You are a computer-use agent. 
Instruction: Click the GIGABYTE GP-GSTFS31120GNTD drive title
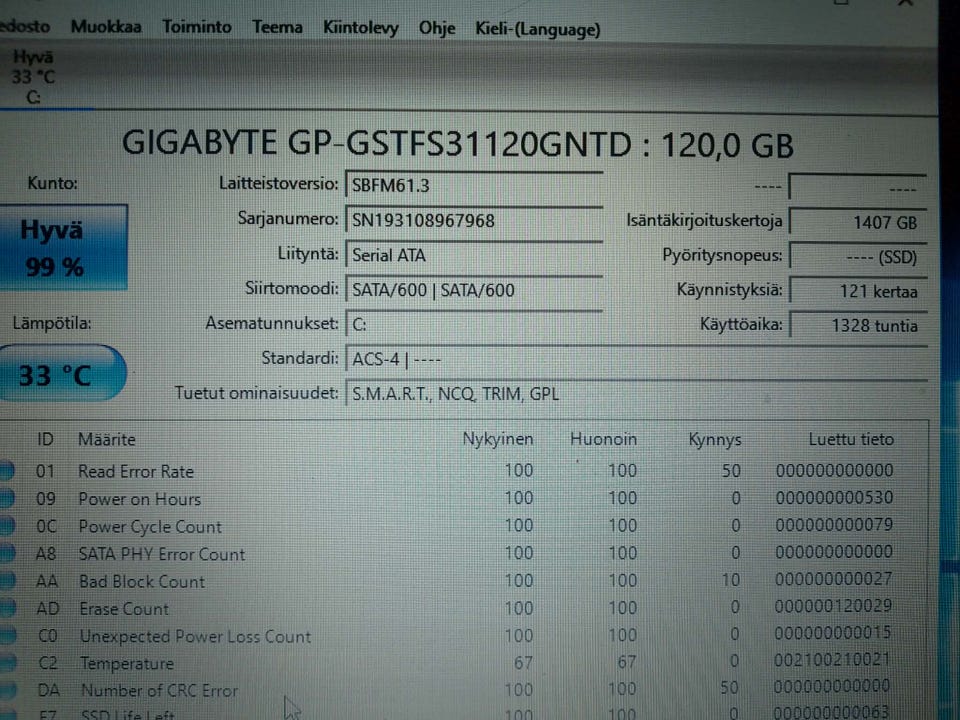click(457, 144)
